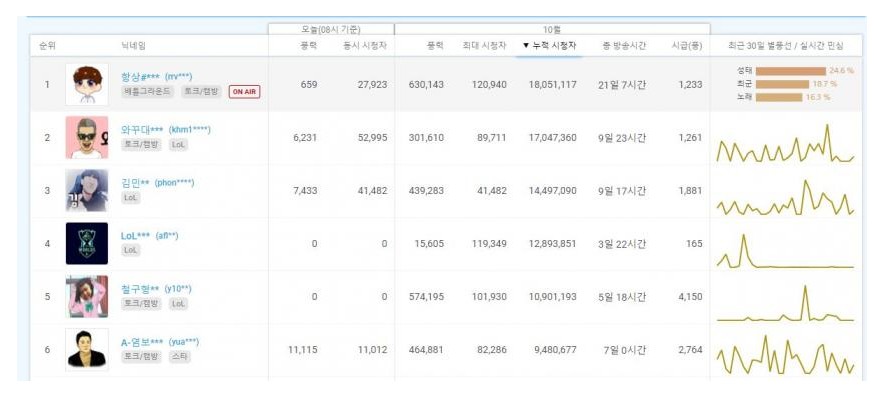Click 김민** 30-day sparkline chart
The image size is (874, 394).
(785, 197)
